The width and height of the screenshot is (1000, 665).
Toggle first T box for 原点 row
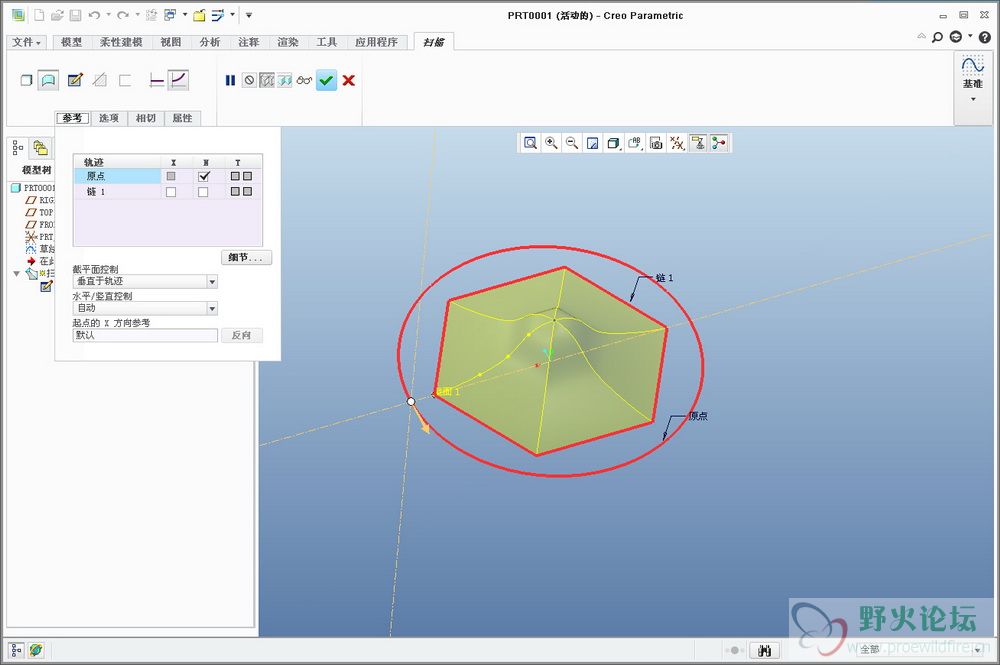click(x=235, y=176)
